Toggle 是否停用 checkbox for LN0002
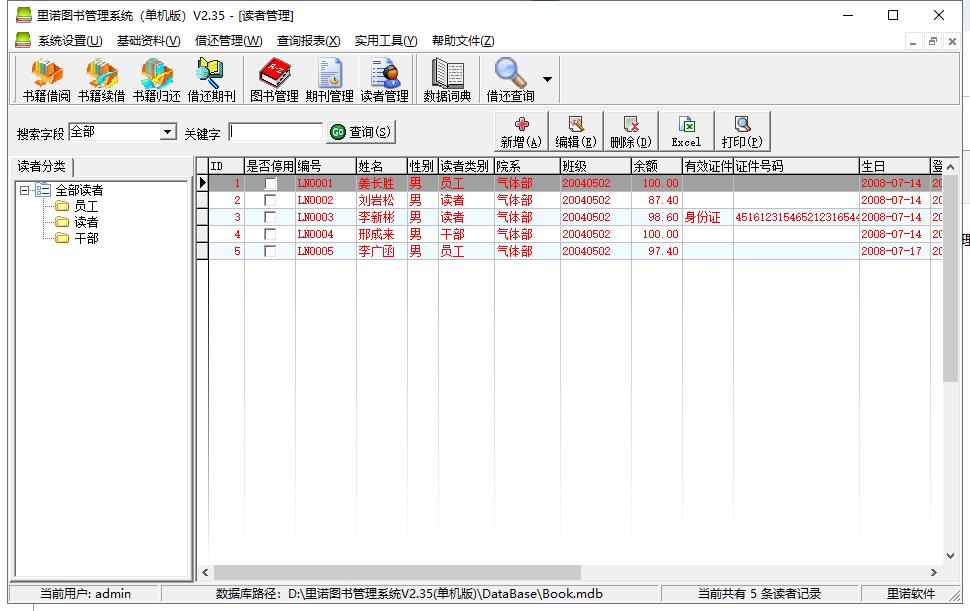The width and height of the screenshot is (970, 611). (x=270, y=200)
